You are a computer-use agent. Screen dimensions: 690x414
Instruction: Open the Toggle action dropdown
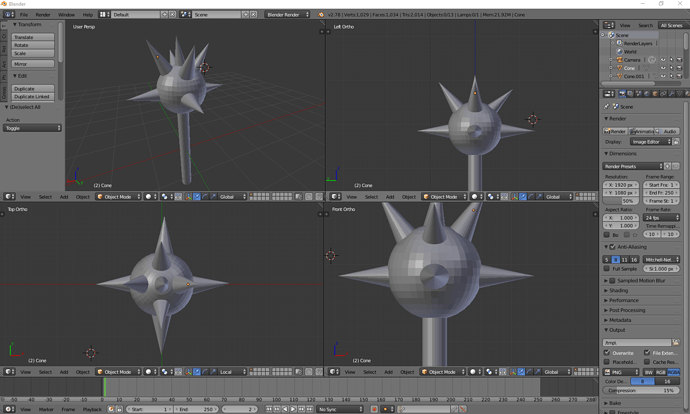[x=32, y=128]
